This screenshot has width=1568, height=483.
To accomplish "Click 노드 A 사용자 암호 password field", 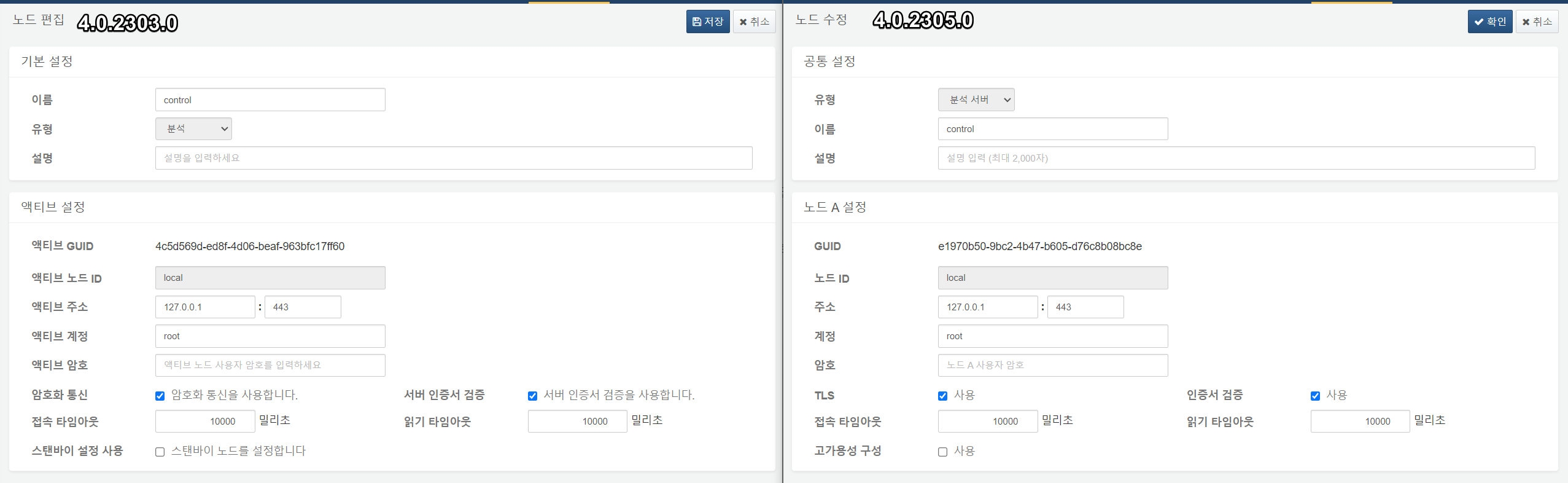I will click(1053, 365).
